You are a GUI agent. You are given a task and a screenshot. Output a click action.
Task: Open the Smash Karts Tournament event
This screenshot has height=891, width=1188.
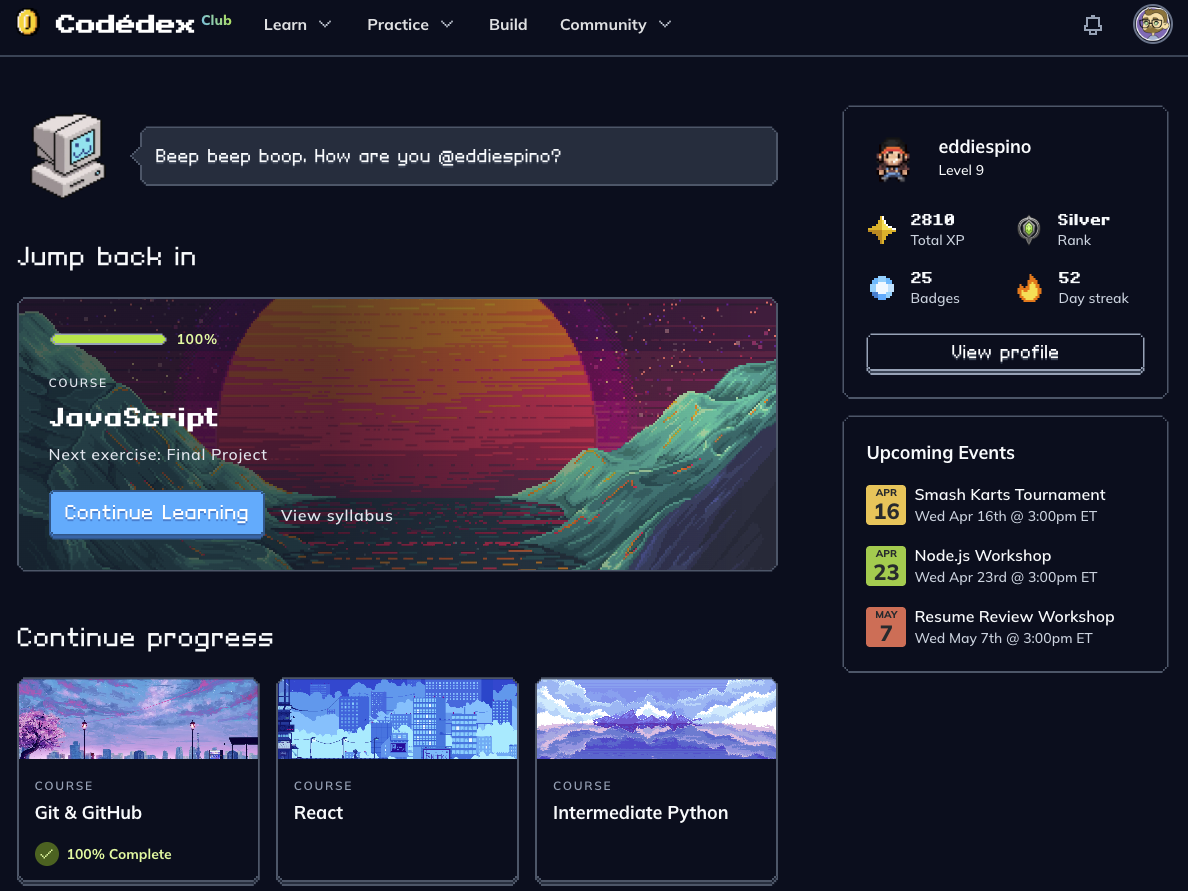pos(1009,495)
